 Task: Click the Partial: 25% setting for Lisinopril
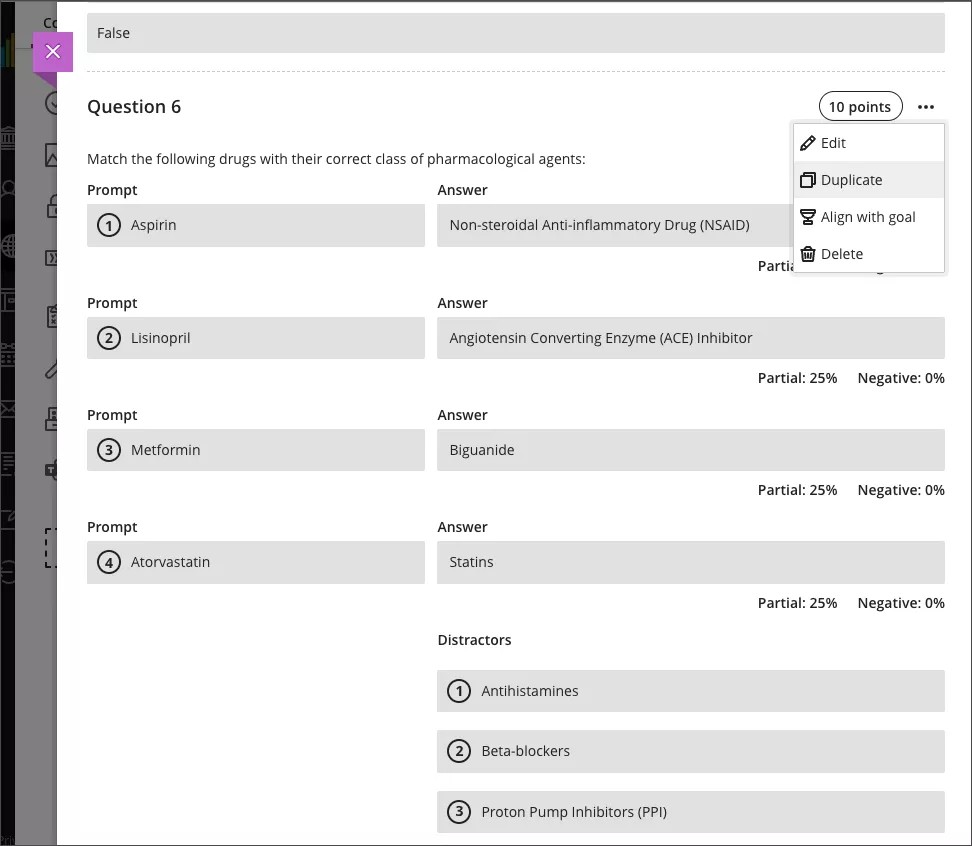click(797, 377)
